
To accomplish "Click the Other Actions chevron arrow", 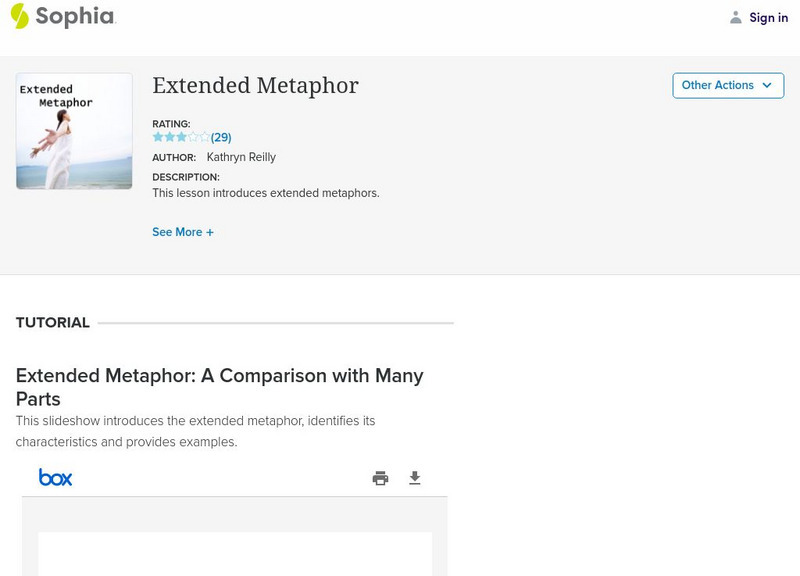I will tap(767, 86).
